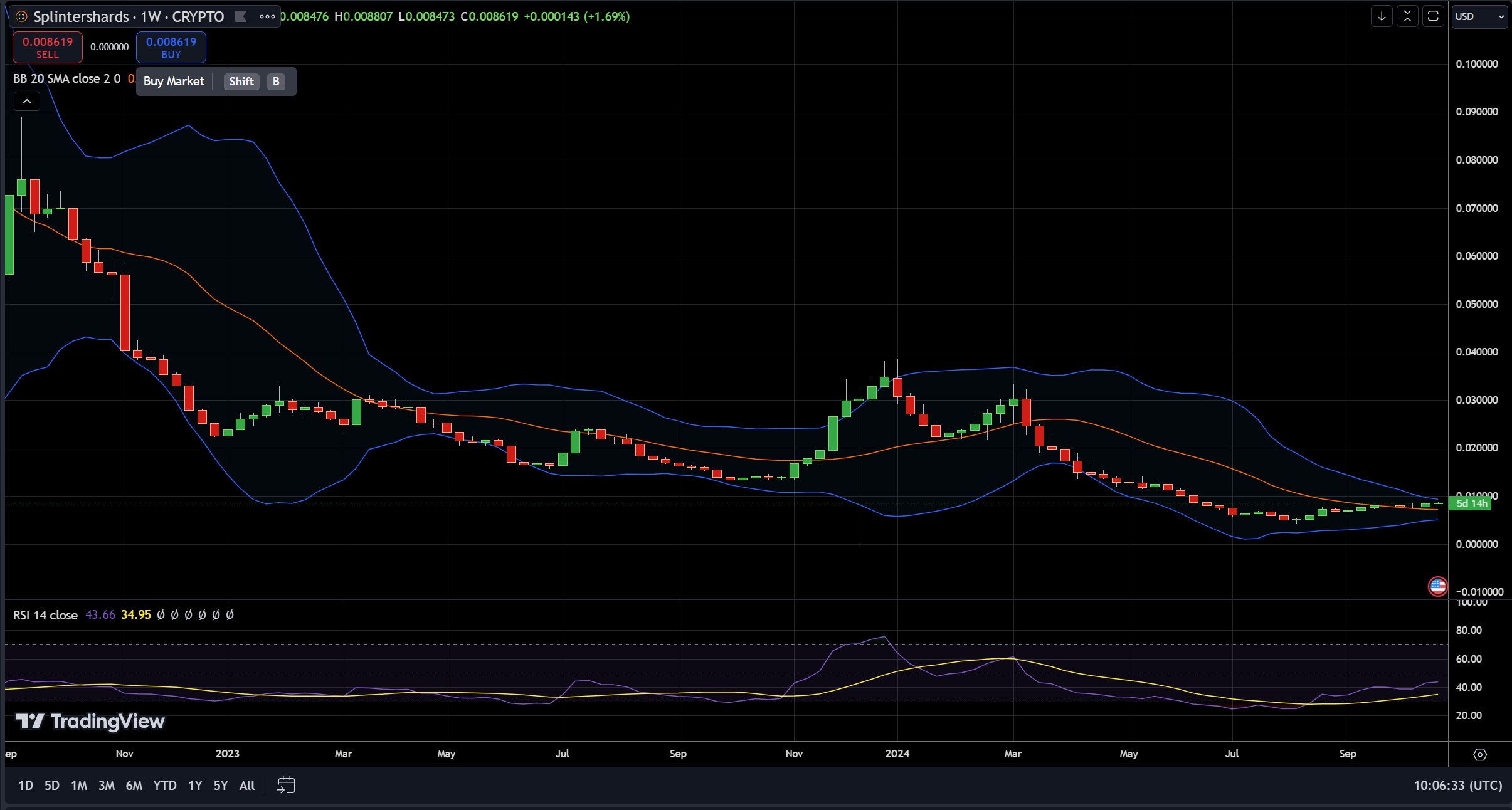Open the three-dots more menu in legend
Viewport: 1512px width, 810px height.
[267, 17]
